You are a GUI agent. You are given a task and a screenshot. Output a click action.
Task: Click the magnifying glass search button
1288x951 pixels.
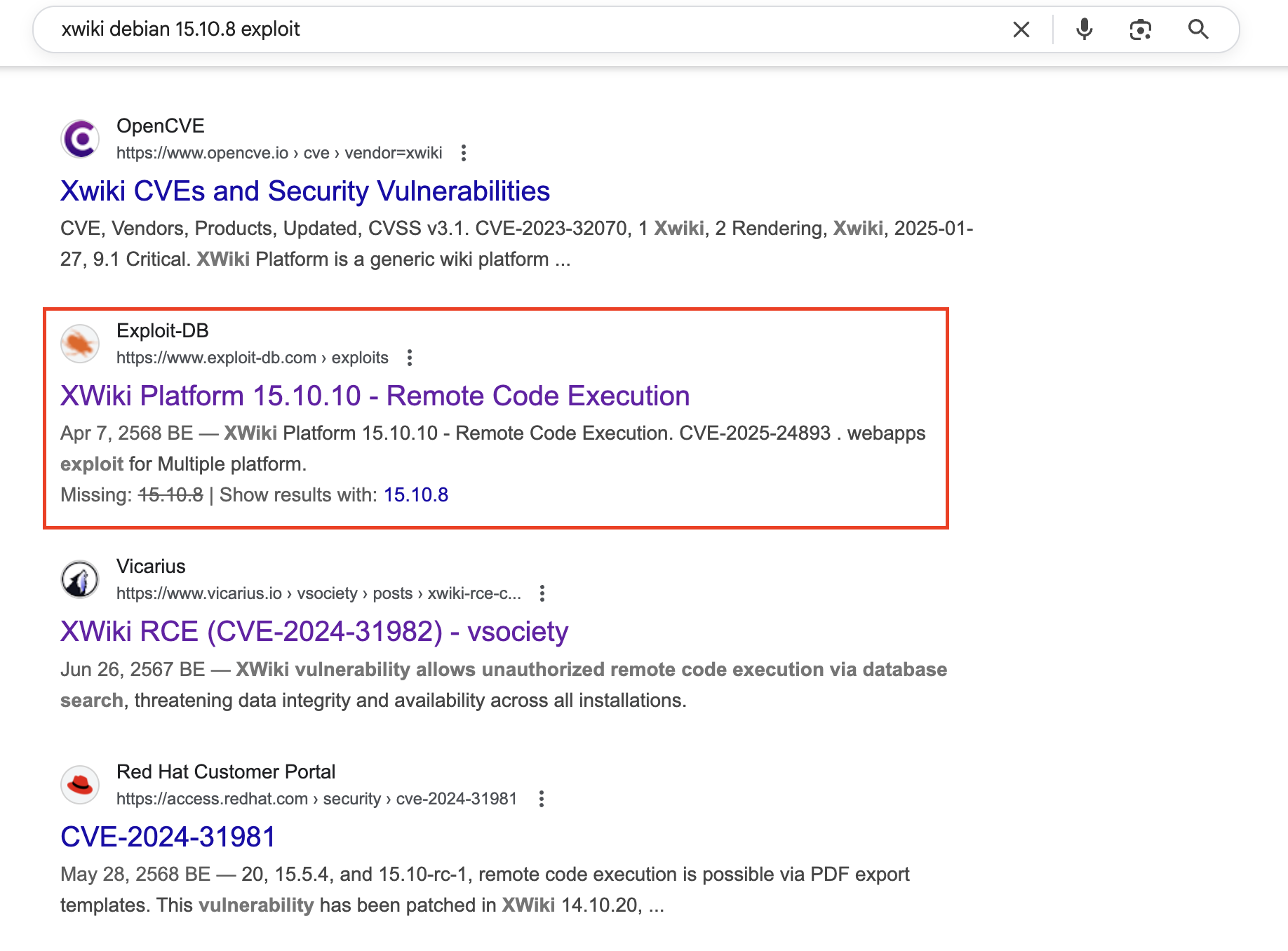(1198, 29)
